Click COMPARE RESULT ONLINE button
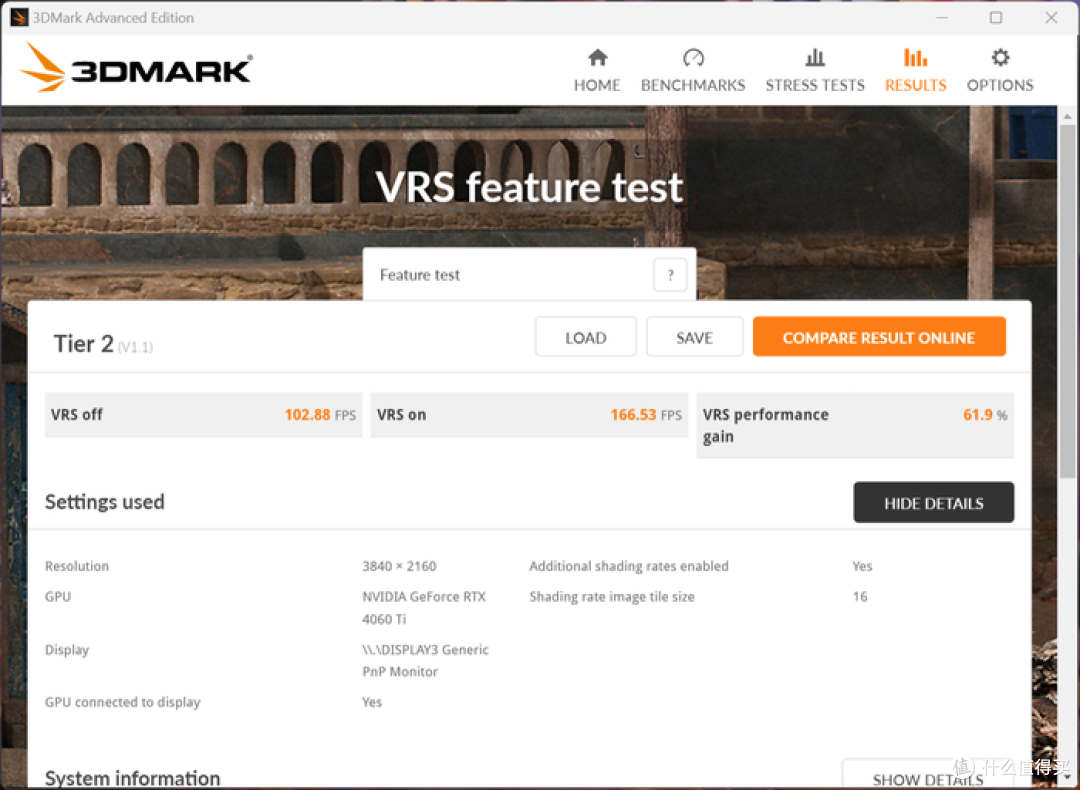 click(879, 337)
